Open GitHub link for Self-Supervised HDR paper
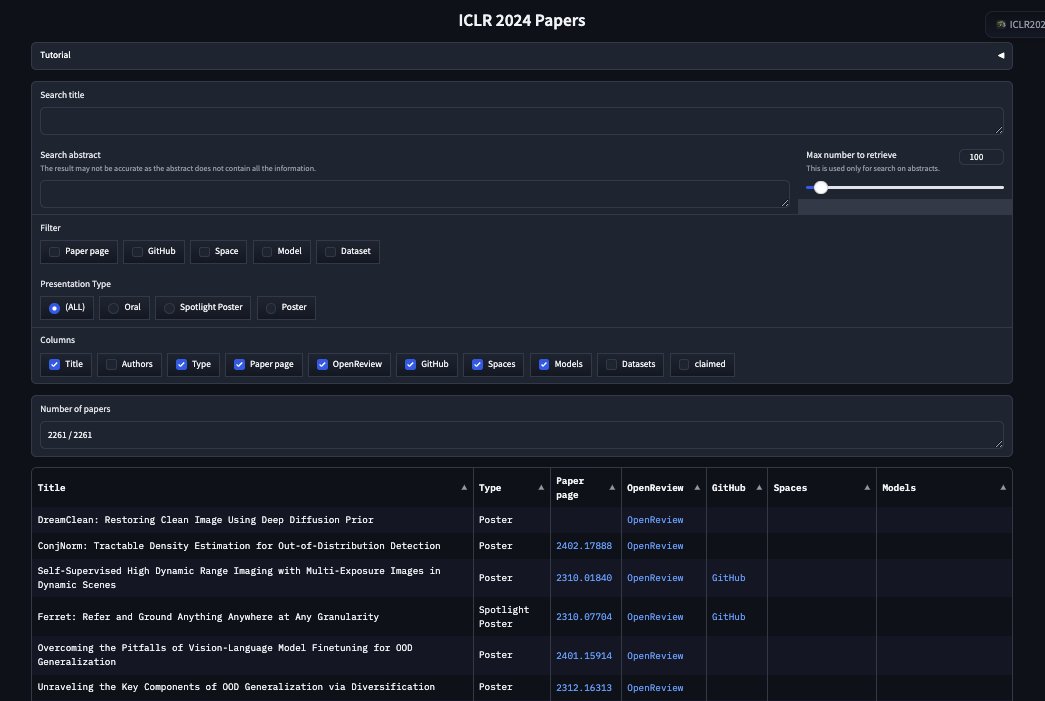The image size is (1045, 701). pos(728,578)
